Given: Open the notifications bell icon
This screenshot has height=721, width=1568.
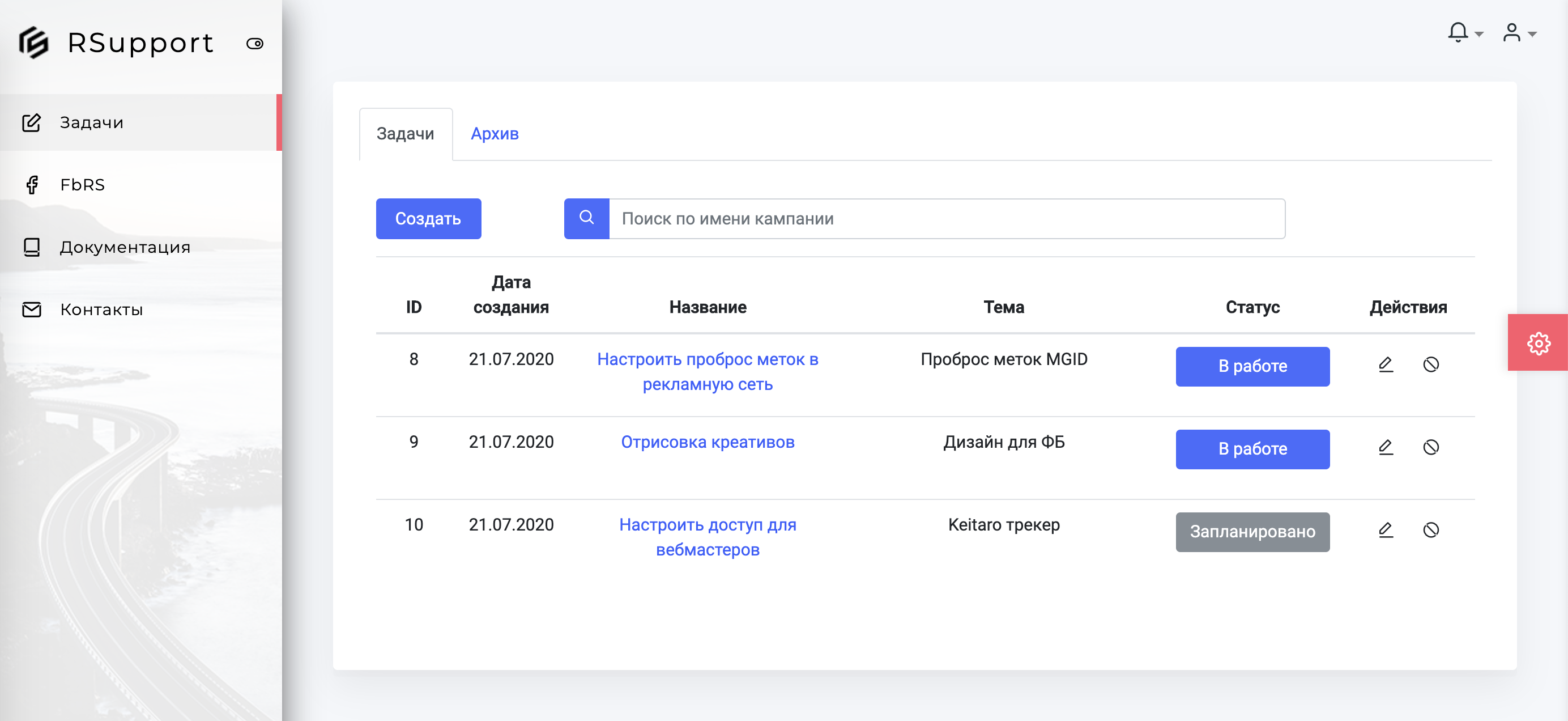Looking at the screenshot, I should (1458, 32).
